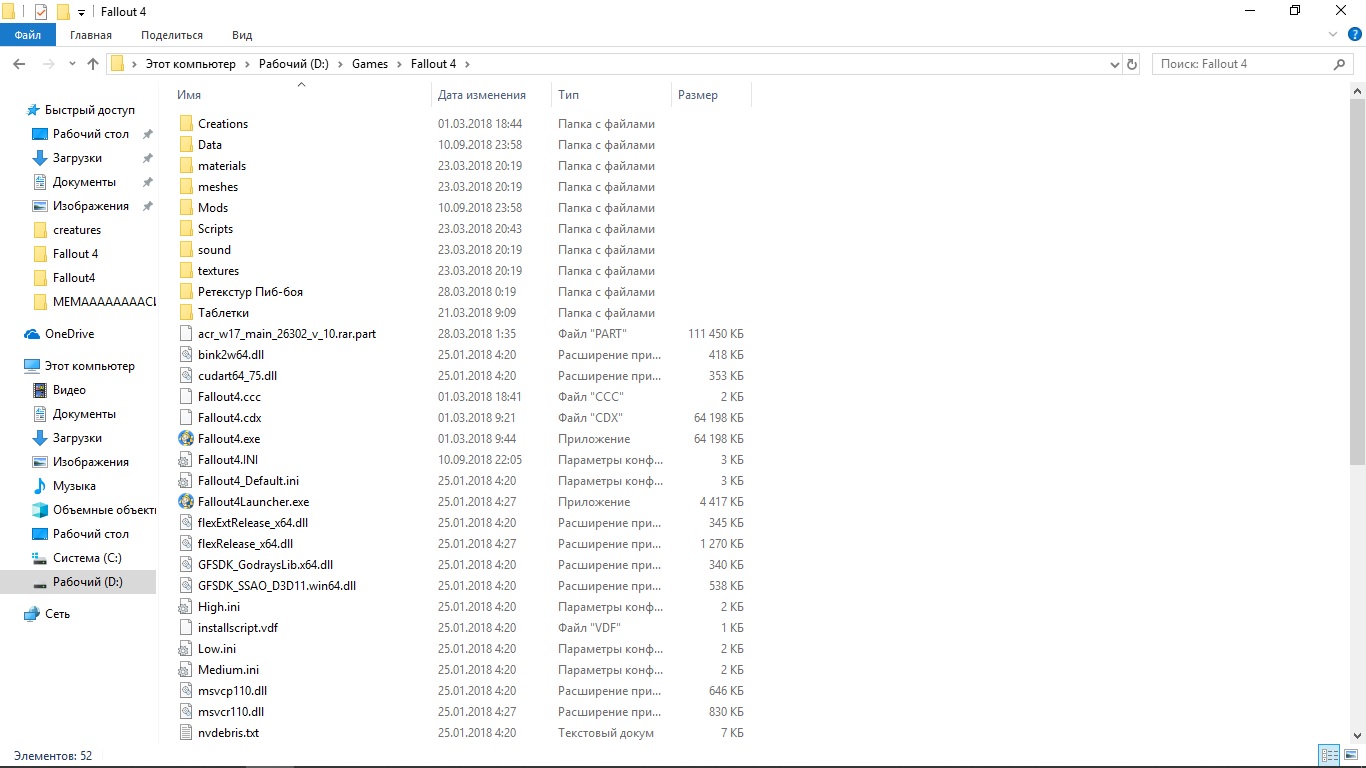Click the Этот компьютер breadcrumb segment
1366x768 pixels.
point(191,64)
